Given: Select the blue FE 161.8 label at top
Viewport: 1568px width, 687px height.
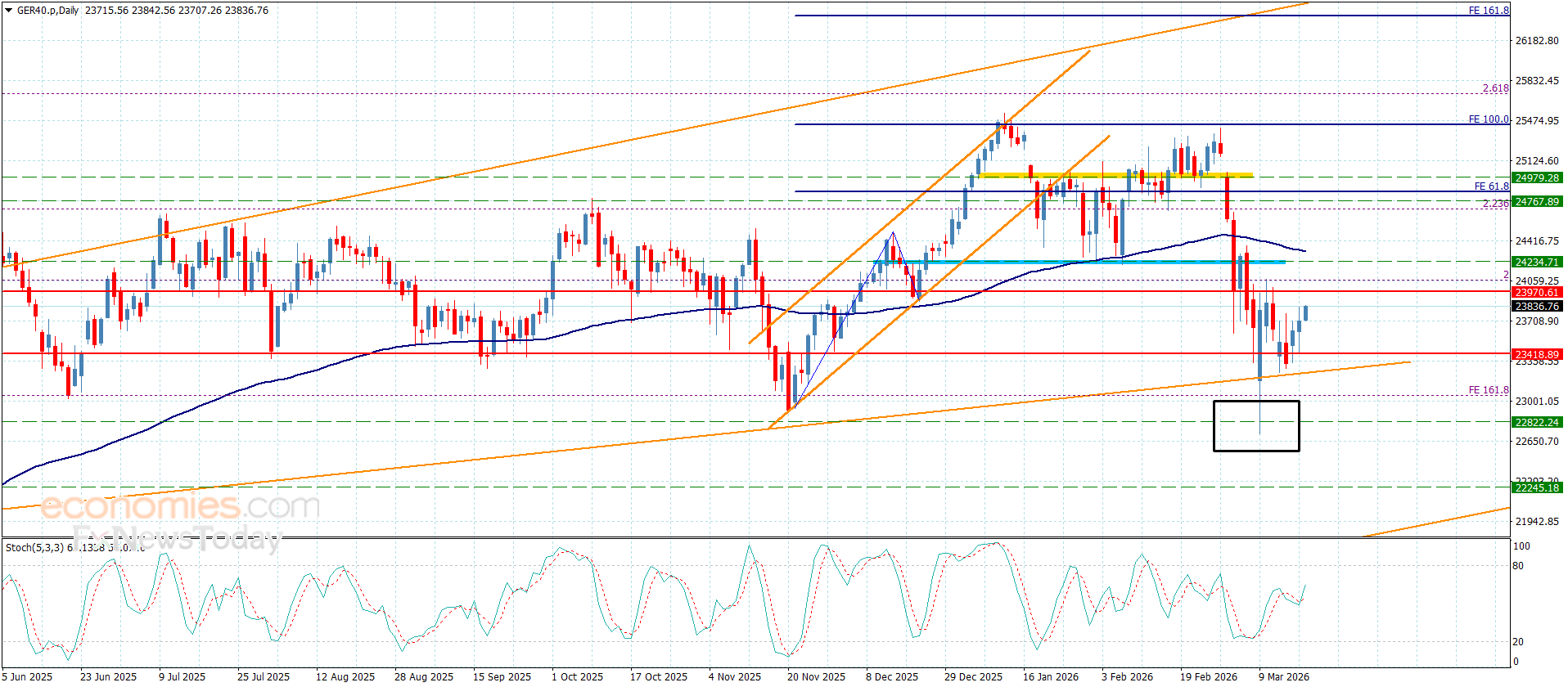Looking at the screenshot, I should pyautogui.click(x=1489, y=11).
